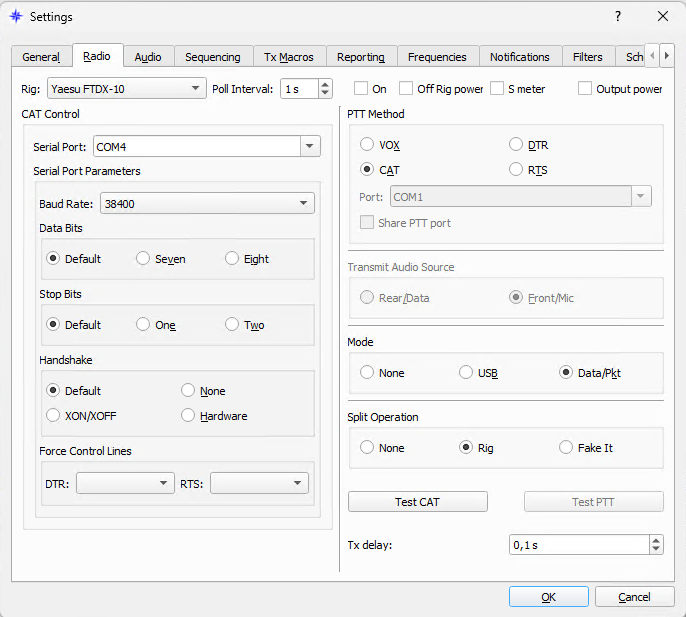Open the Sequencing tab
Screen dimensions: 686x617
(213, 57)
